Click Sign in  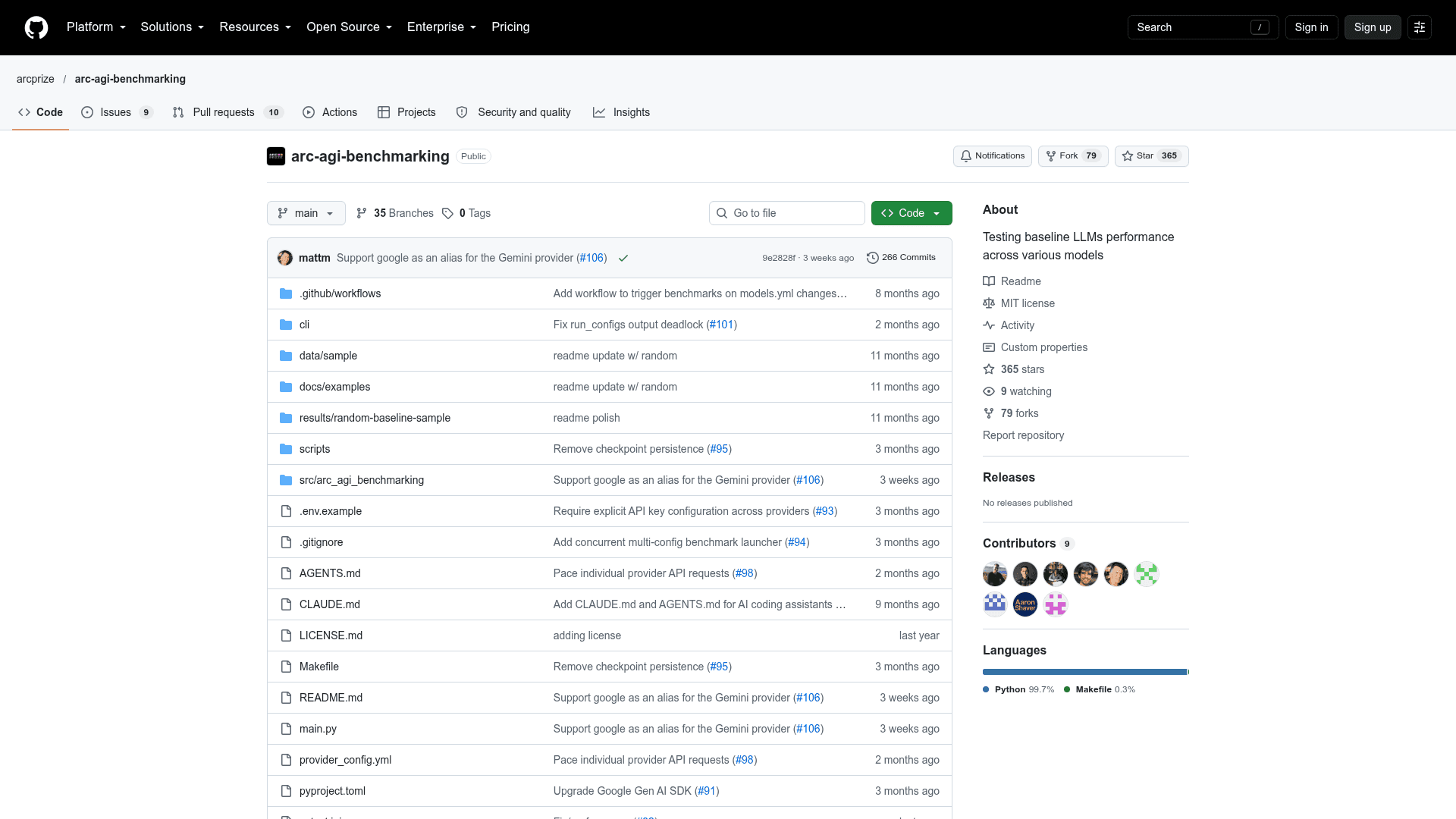(1311, 27)
